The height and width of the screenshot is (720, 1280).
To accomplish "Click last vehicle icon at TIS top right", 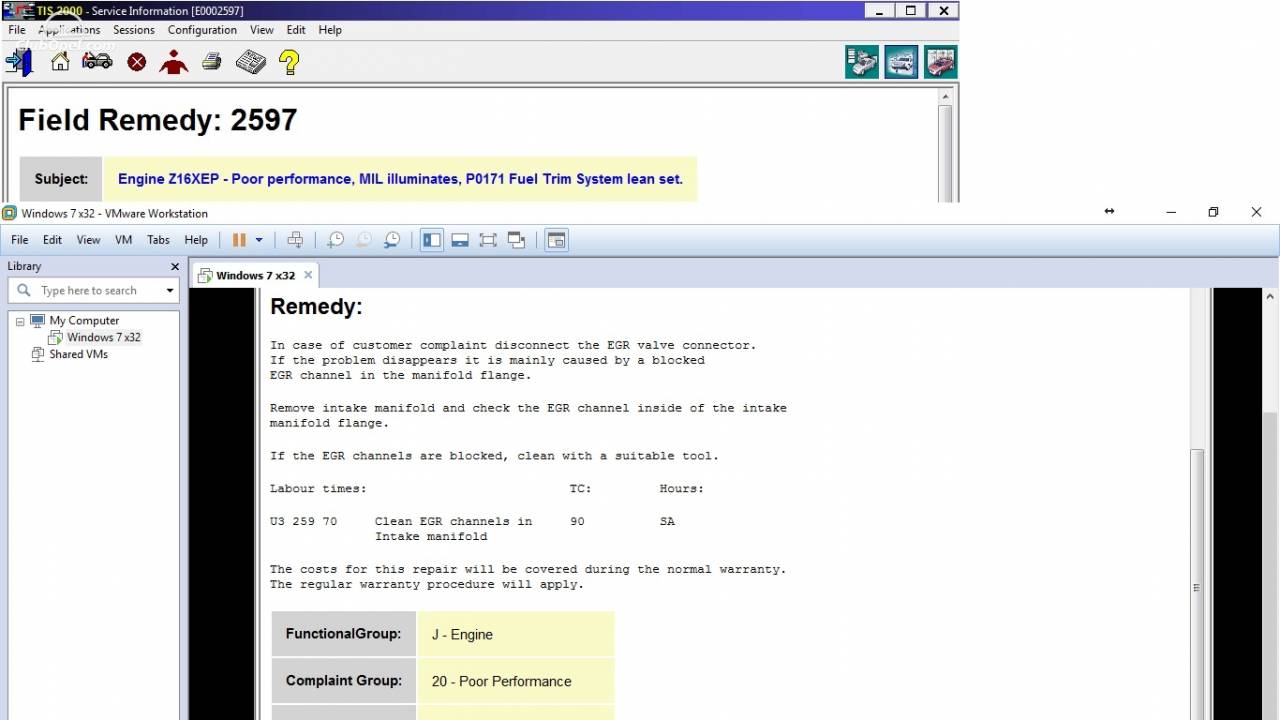I will point(940,62).
